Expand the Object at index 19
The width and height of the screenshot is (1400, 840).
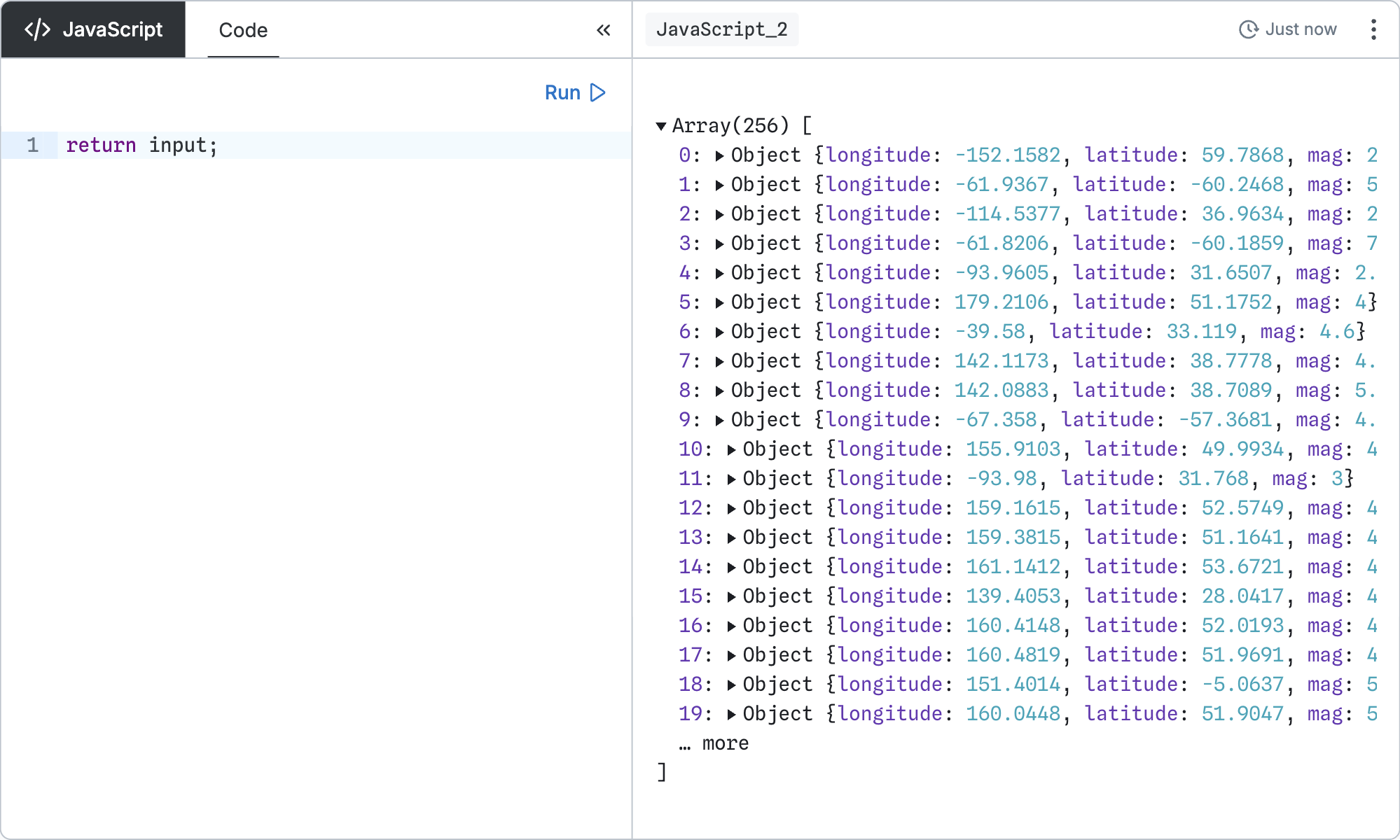click(x=733, y=713)
